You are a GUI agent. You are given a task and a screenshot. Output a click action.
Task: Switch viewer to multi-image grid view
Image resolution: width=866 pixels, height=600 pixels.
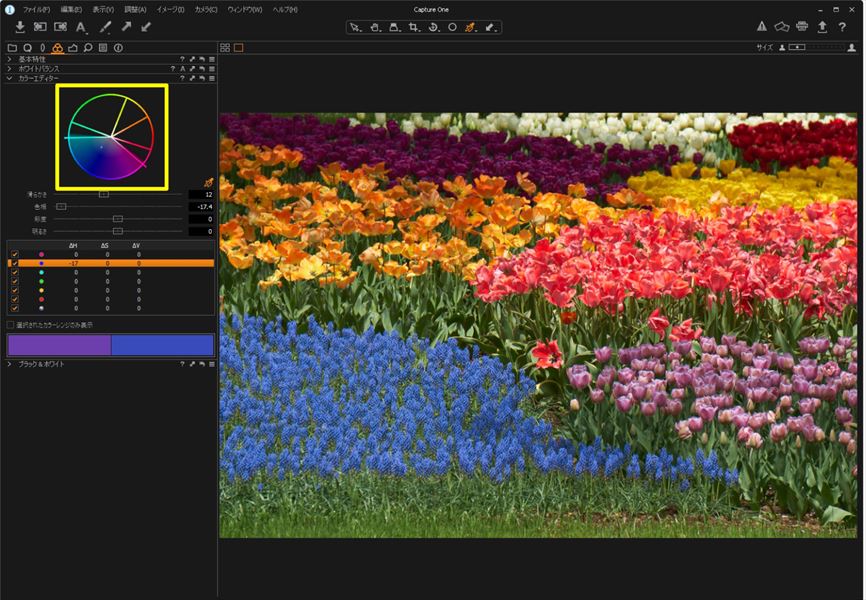click(x=225, y=48)
